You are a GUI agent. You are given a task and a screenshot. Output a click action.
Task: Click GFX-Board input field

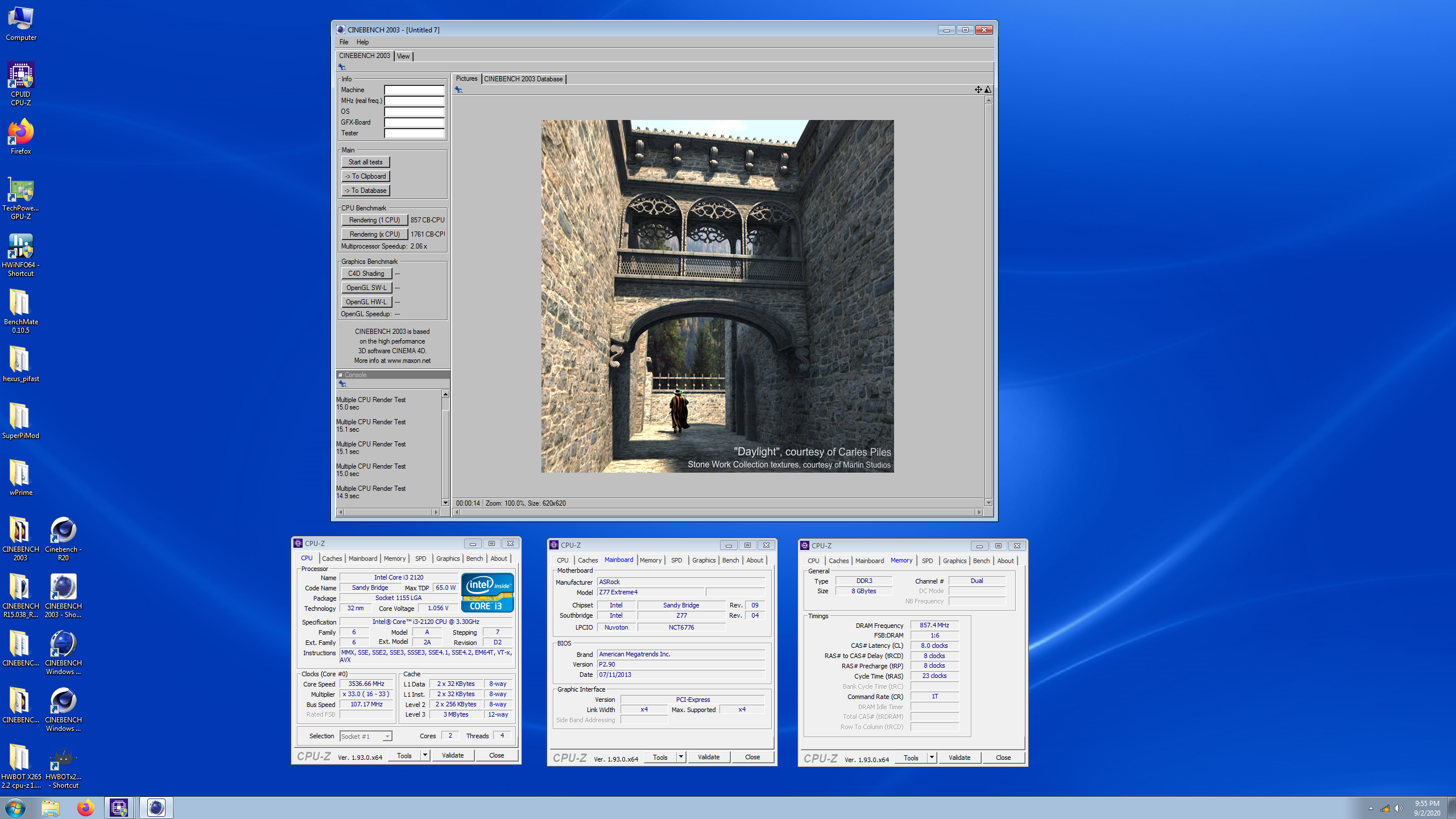(414, 122)
